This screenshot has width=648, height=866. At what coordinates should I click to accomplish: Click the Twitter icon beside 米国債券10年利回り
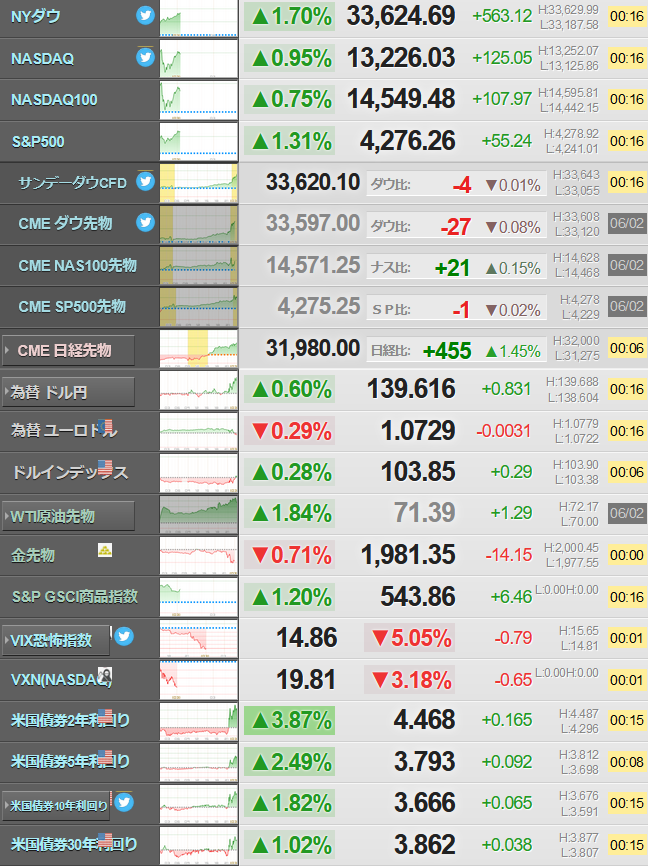(124, 801)
